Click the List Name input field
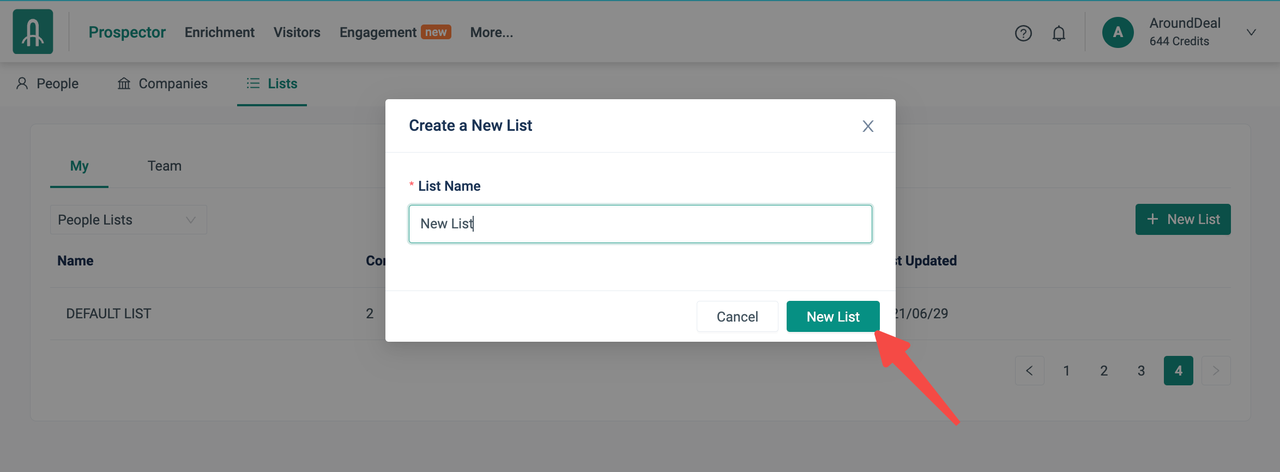The image size is (1280, 472). 640,224
